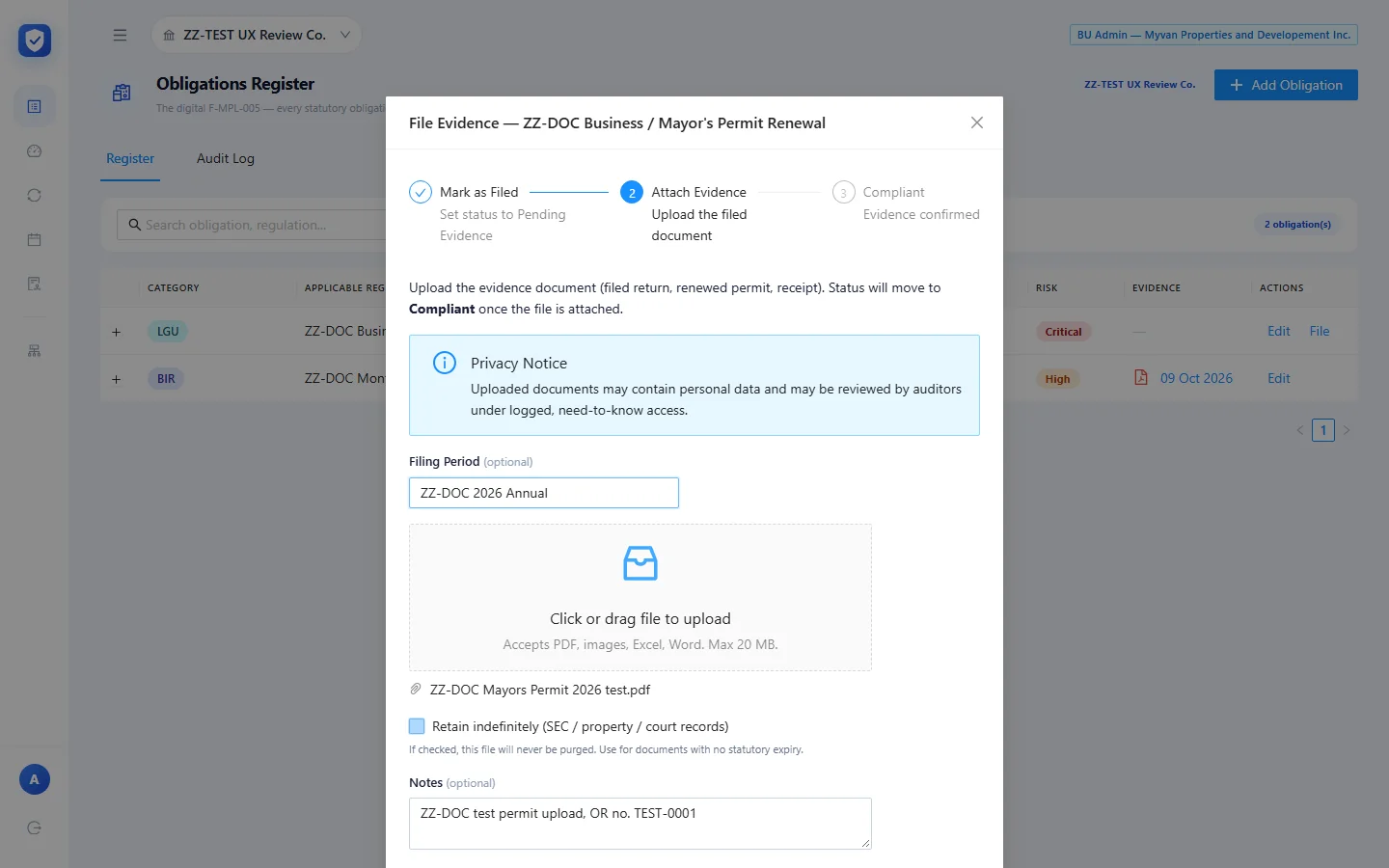Open the 09 Oct 2026 evidence link
Viewport: 1389px width, 868px height.
[x=1196, y=378]
